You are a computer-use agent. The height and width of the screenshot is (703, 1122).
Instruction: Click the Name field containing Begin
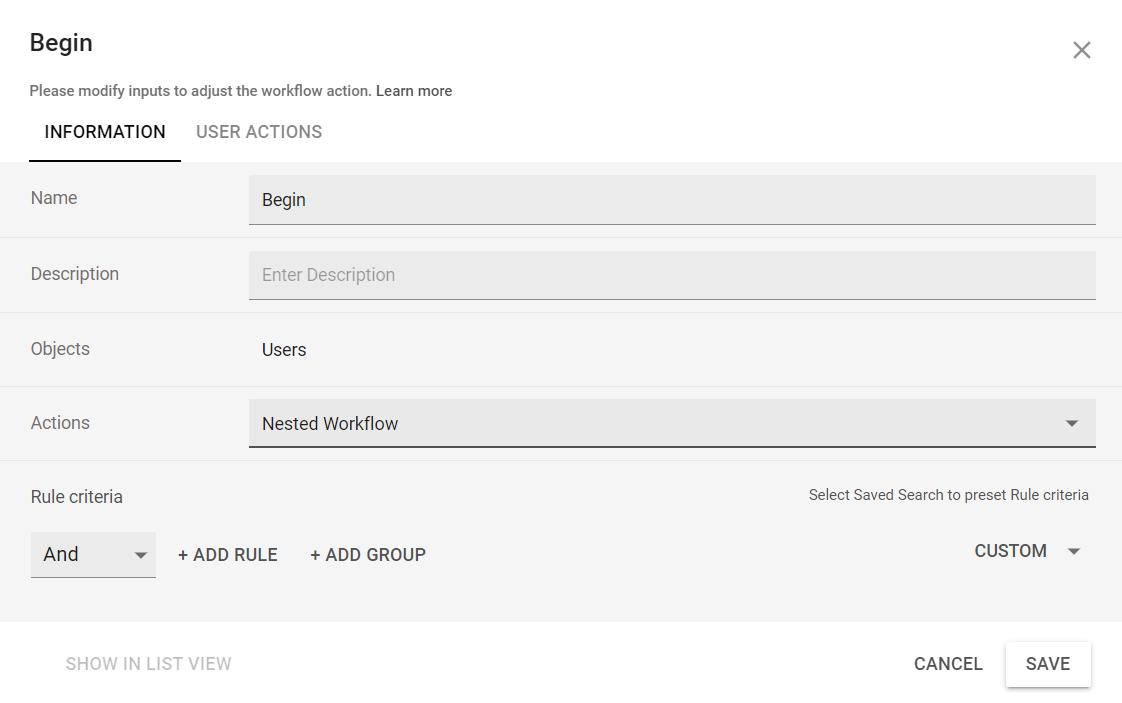coord(671,200)
